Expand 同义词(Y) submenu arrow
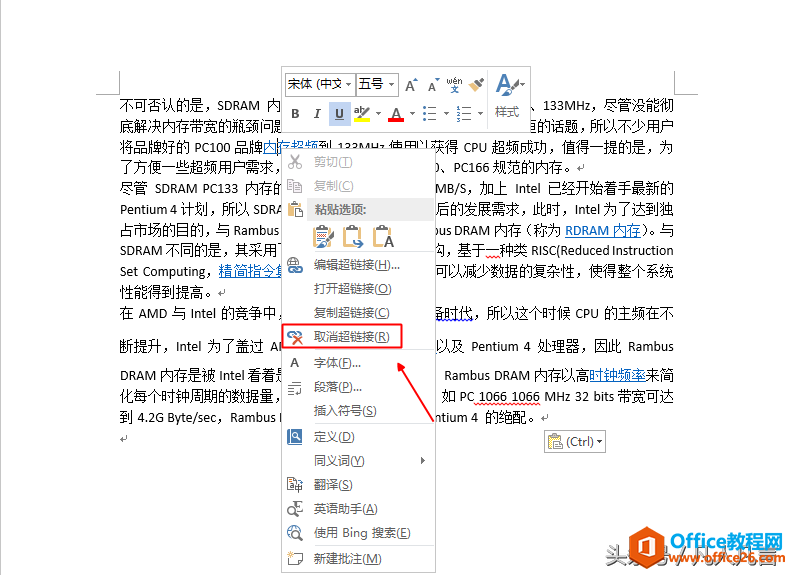 pyautogui.click(x=423, y=461)
